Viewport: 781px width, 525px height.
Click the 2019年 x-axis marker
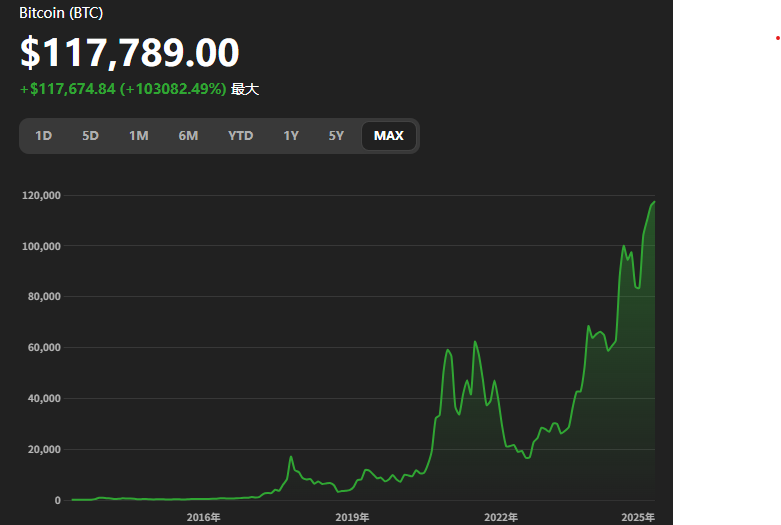click(x=352, y=517)
